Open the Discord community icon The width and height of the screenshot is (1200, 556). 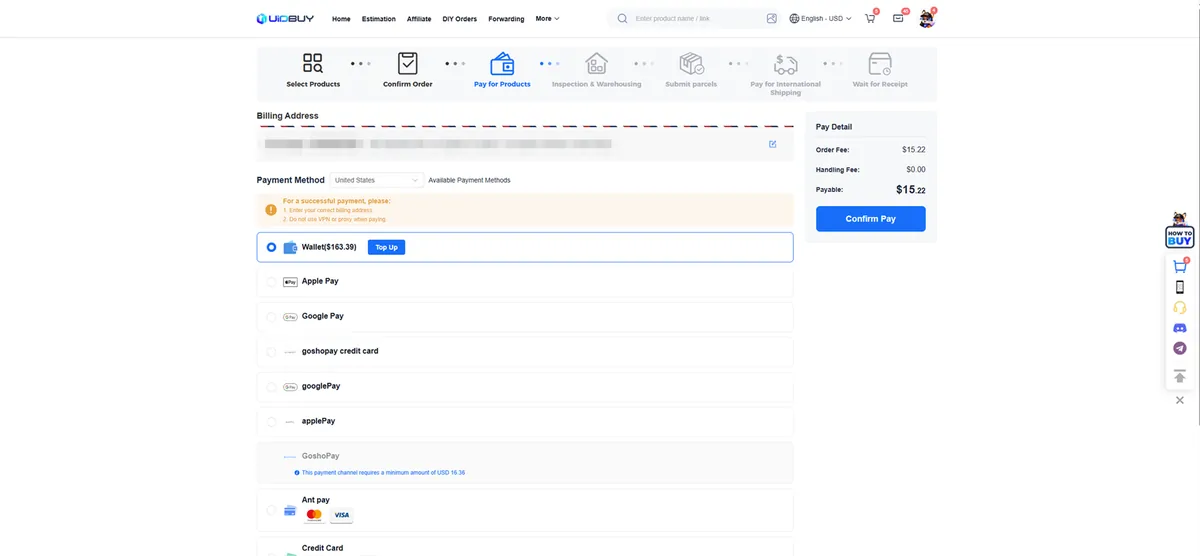[1180, 328]
